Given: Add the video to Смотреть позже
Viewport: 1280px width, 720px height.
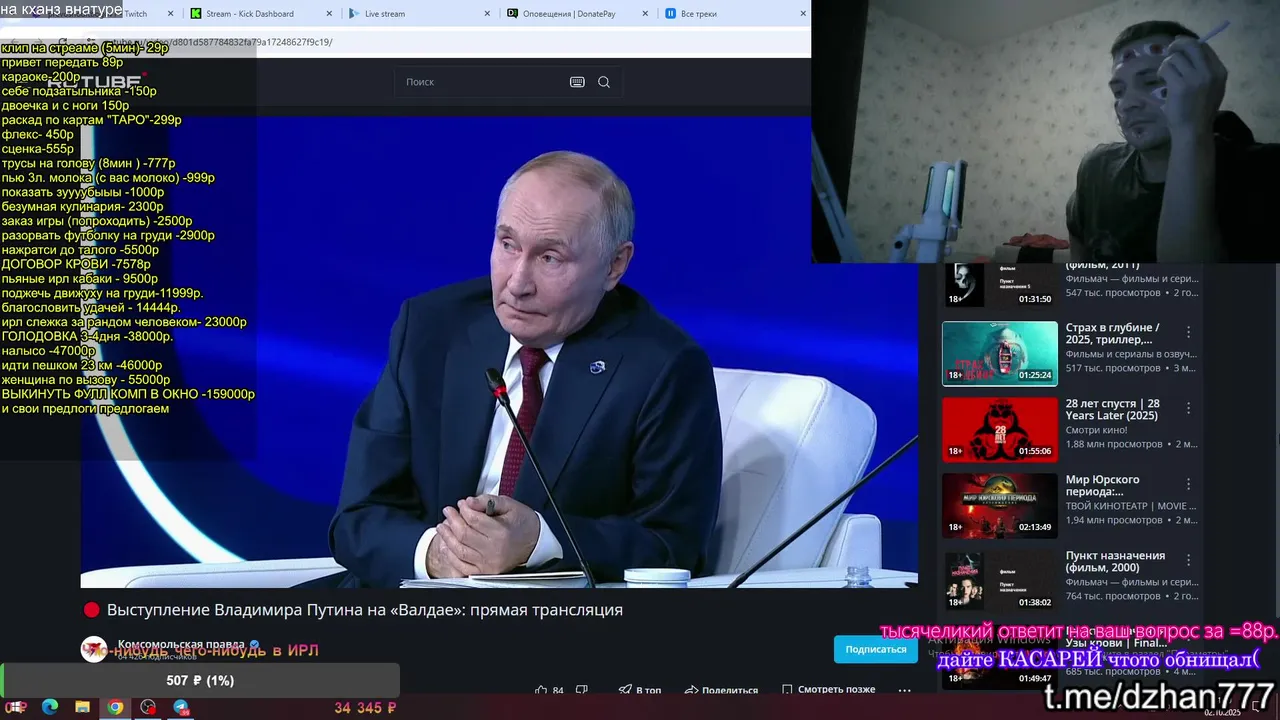Looking at the screenshot, I should (x=829, y=690).
